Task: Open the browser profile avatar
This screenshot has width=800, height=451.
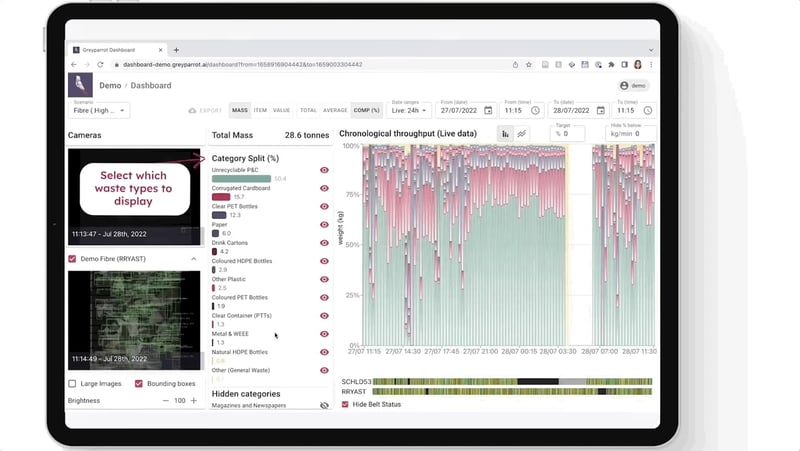Action: [638, 65]
